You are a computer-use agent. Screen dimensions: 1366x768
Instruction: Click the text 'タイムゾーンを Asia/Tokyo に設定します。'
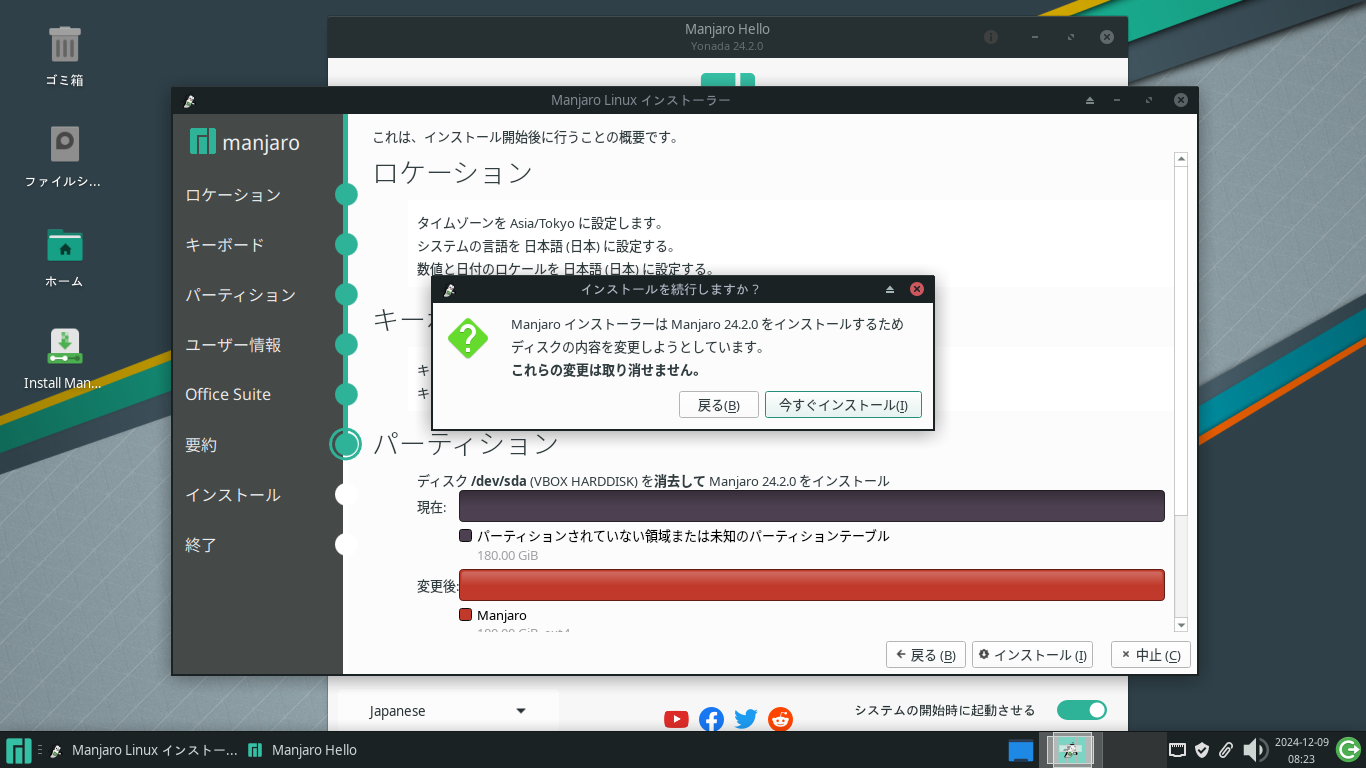click(540, 223)
